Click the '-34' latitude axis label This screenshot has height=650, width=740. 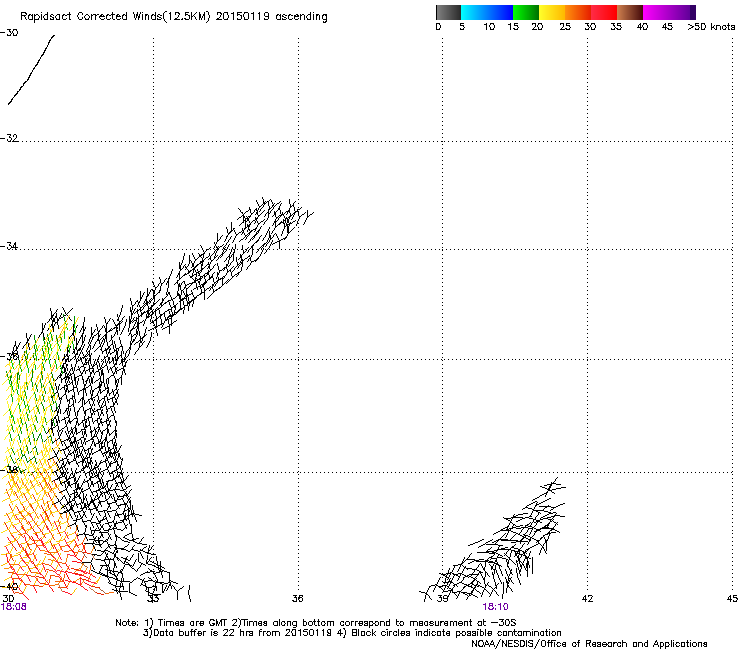point(9,246)
